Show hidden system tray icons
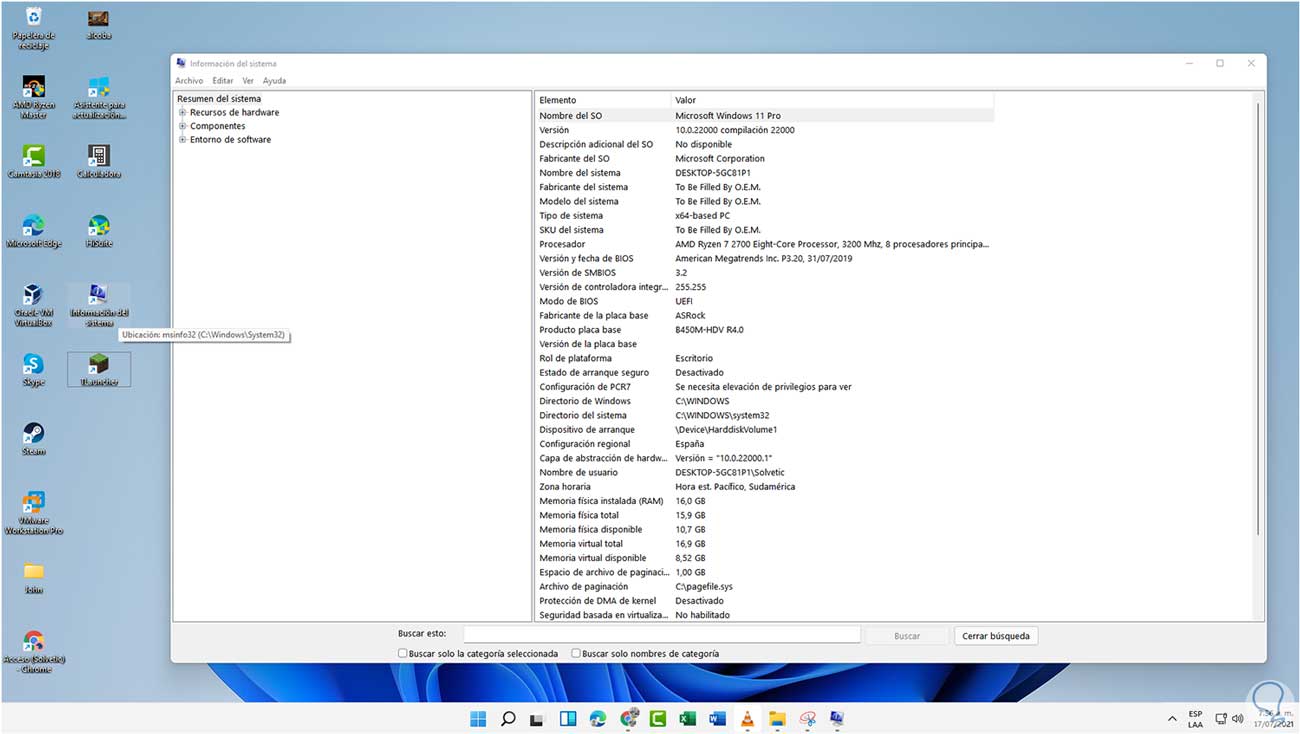The image size is (1300, 734). [1172, 719]
